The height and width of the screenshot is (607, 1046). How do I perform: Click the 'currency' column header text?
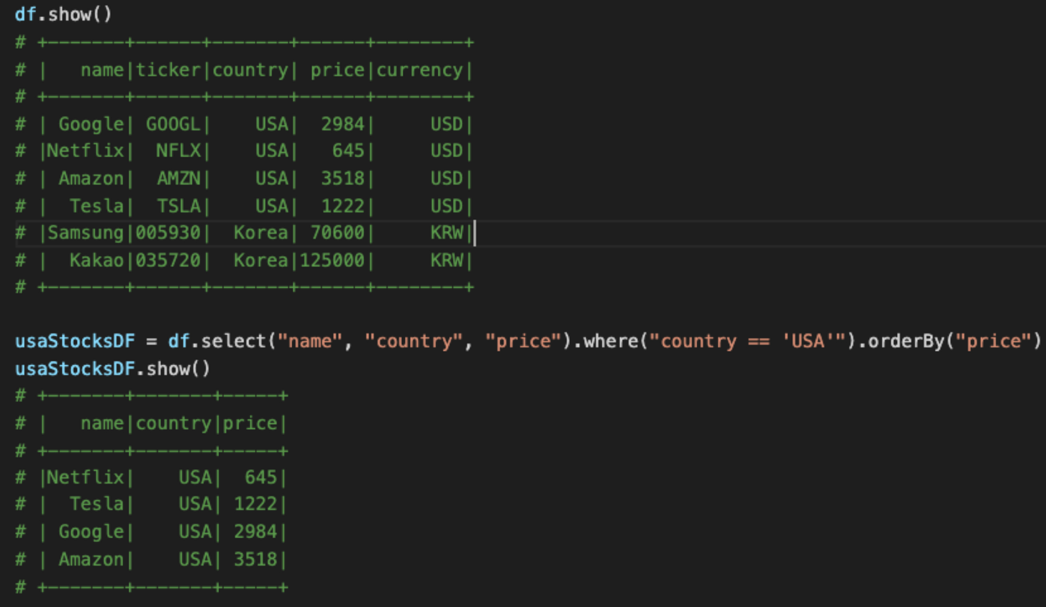(420, 70)
